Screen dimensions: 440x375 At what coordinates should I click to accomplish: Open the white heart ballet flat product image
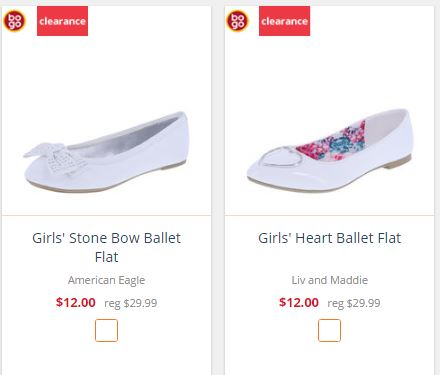(330, 150)
